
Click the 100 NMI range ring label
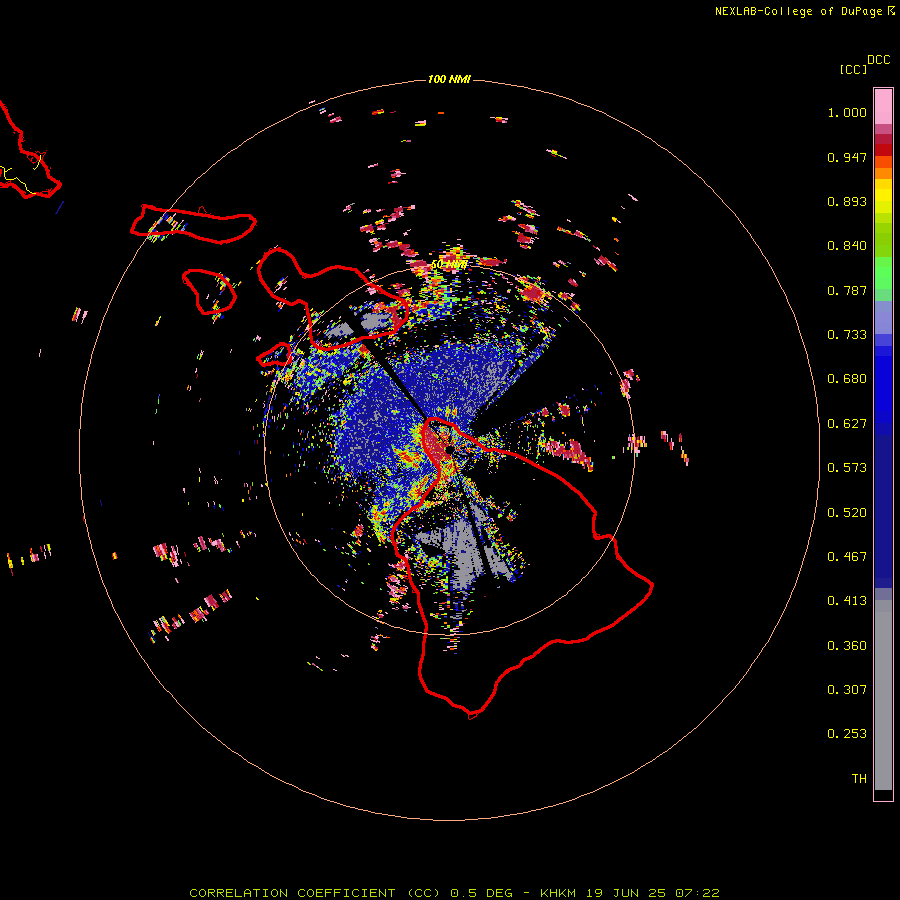(449, 79)
